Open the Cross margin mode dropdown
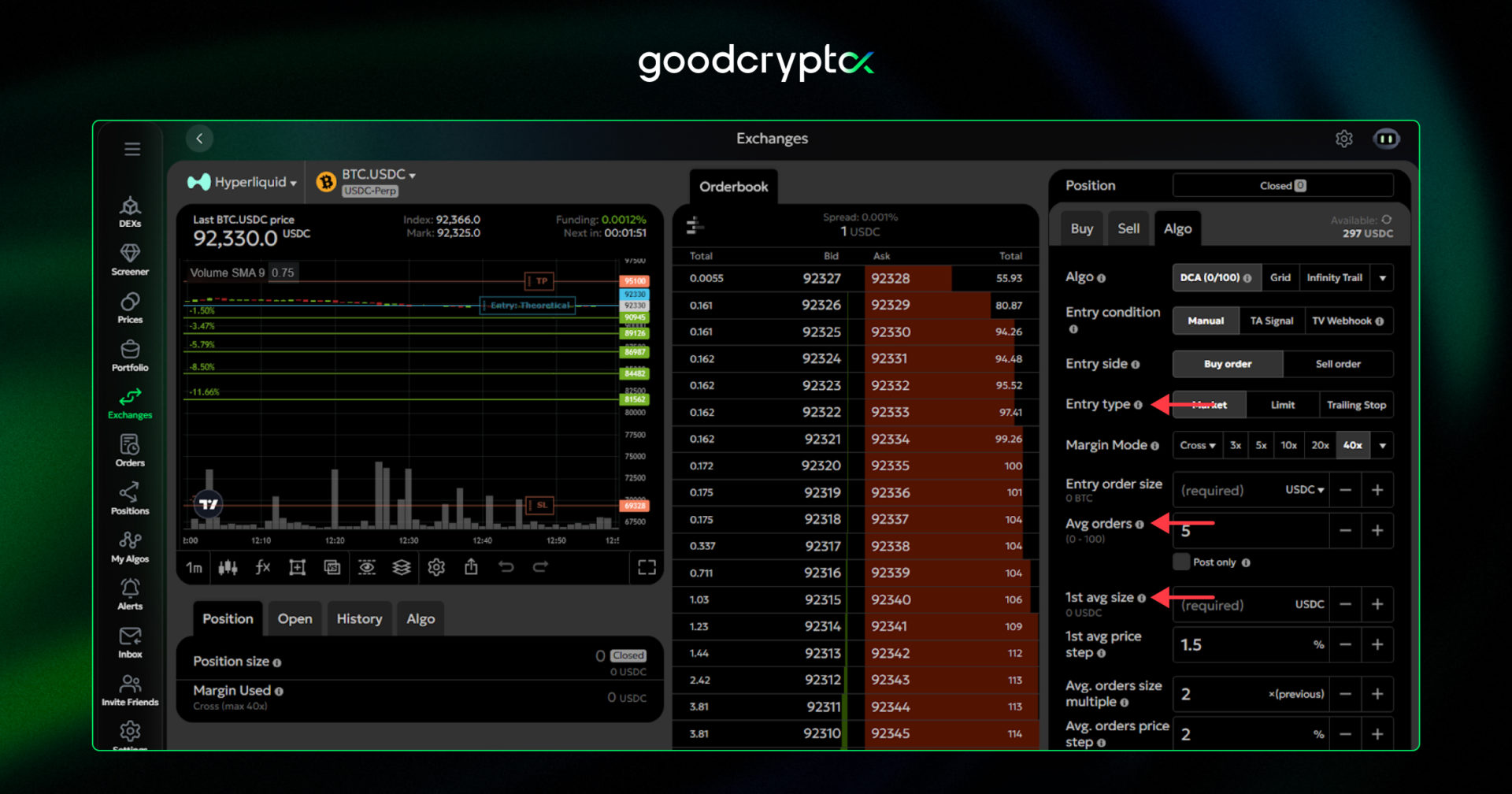 pos(1196,445)
